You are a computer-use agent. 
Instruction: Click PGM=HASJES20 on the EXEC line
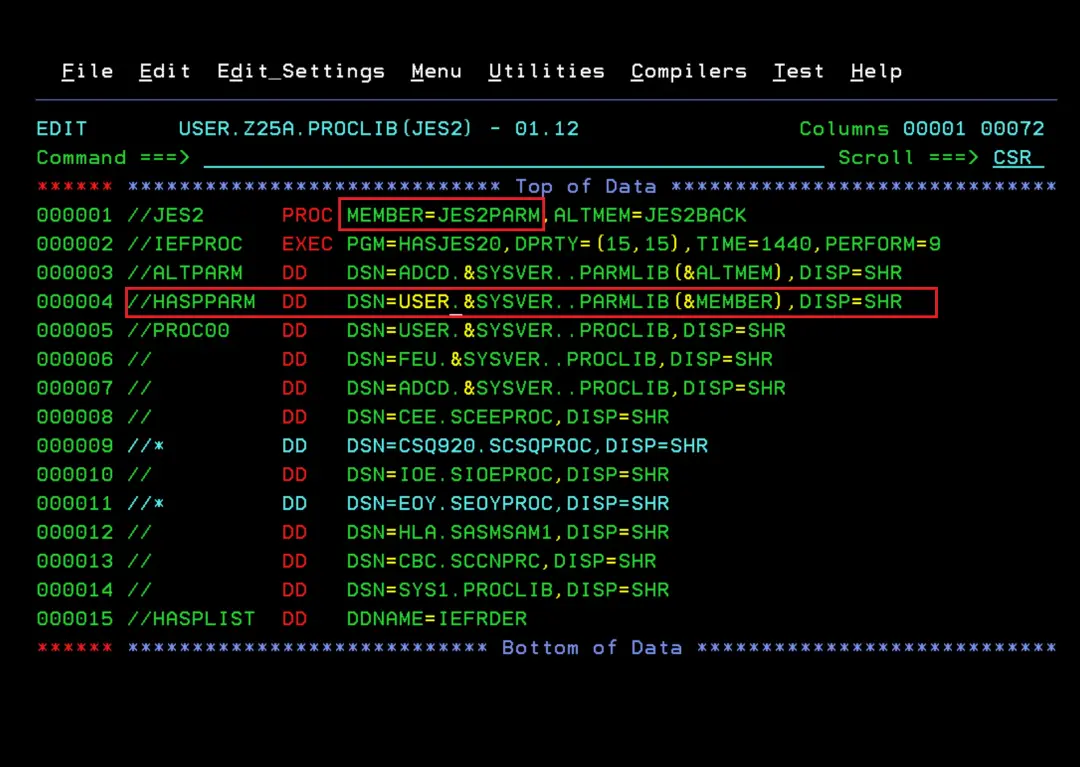pos(424,244)
